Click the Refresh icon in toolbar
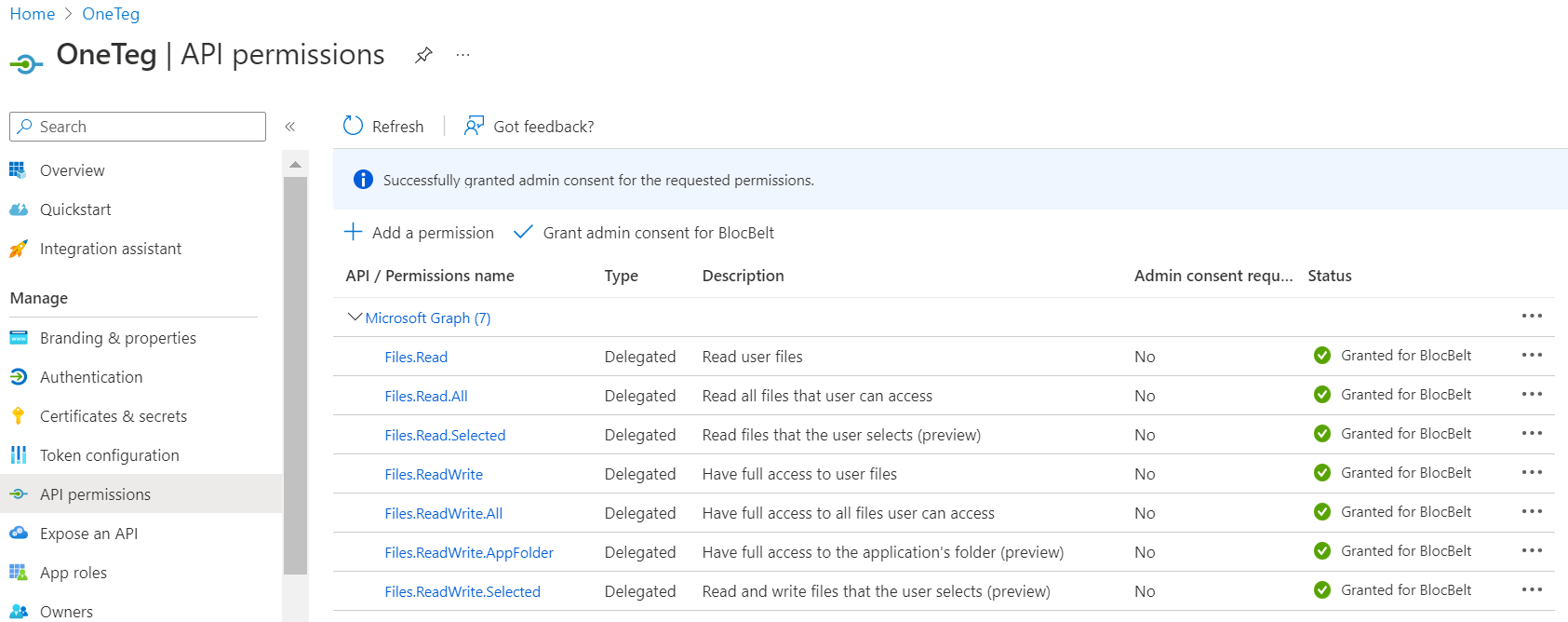1568x622 pixels. [x=353, y=126]
